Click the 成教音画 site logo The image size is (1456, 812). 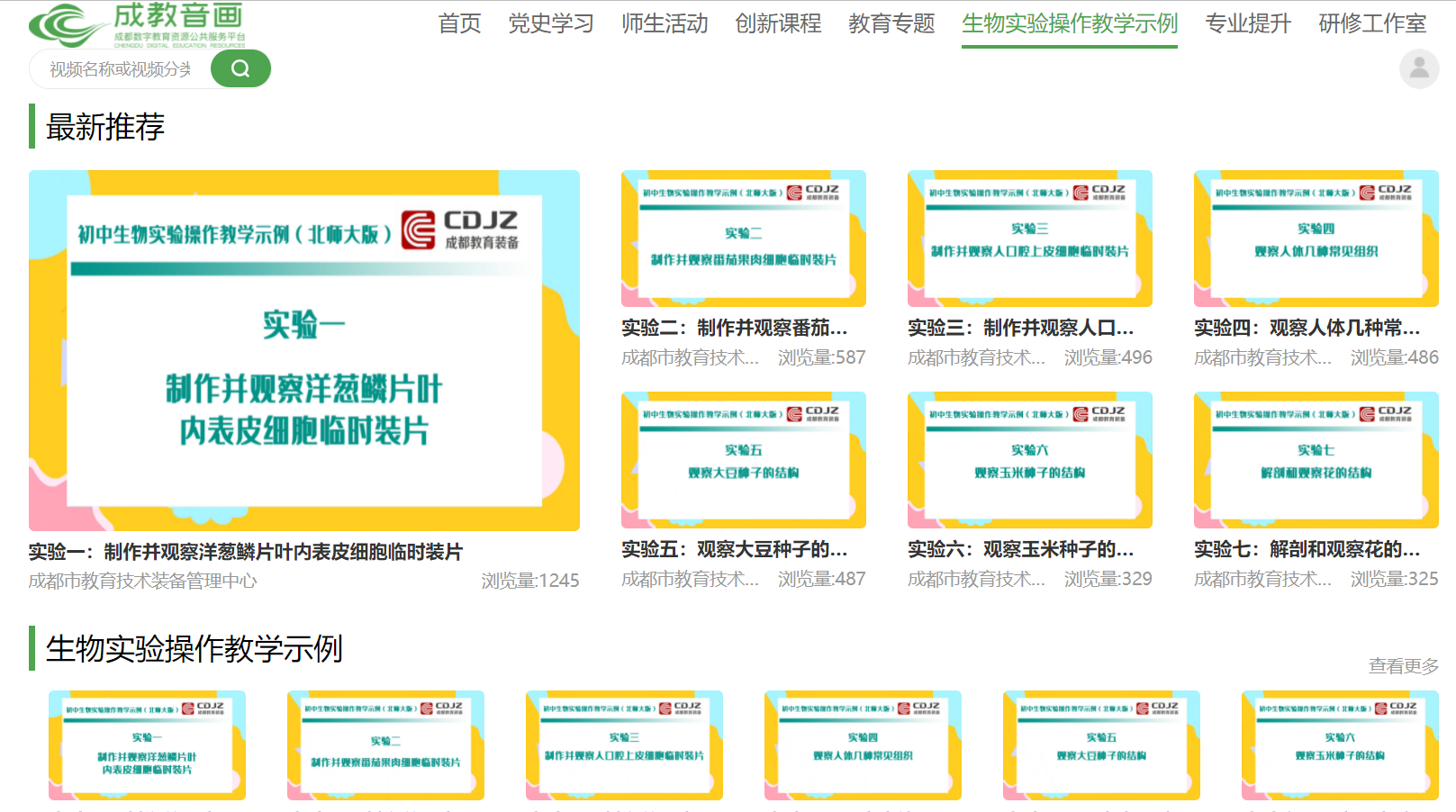137,25
